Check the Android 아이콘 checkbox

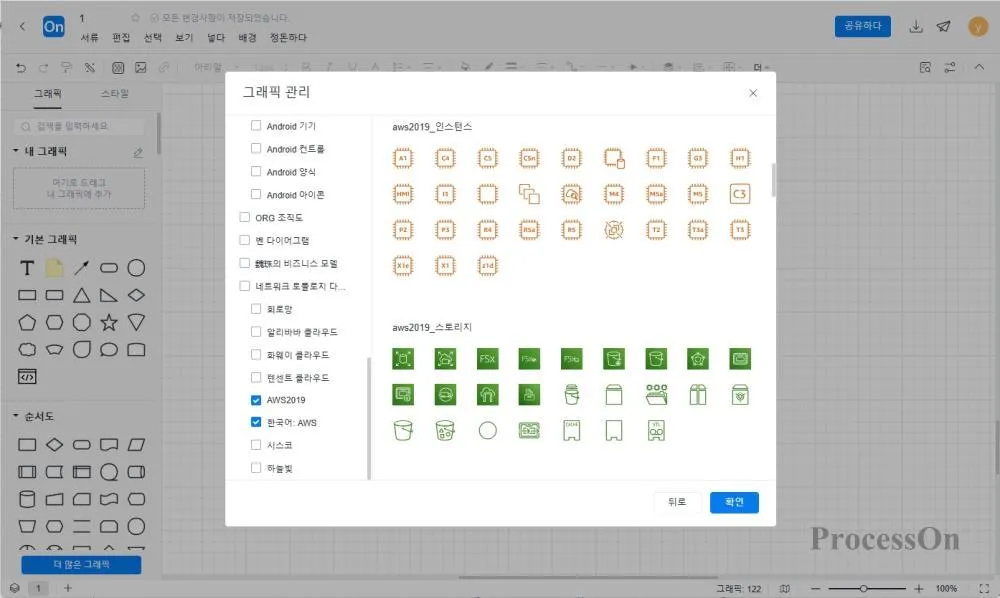256,194
